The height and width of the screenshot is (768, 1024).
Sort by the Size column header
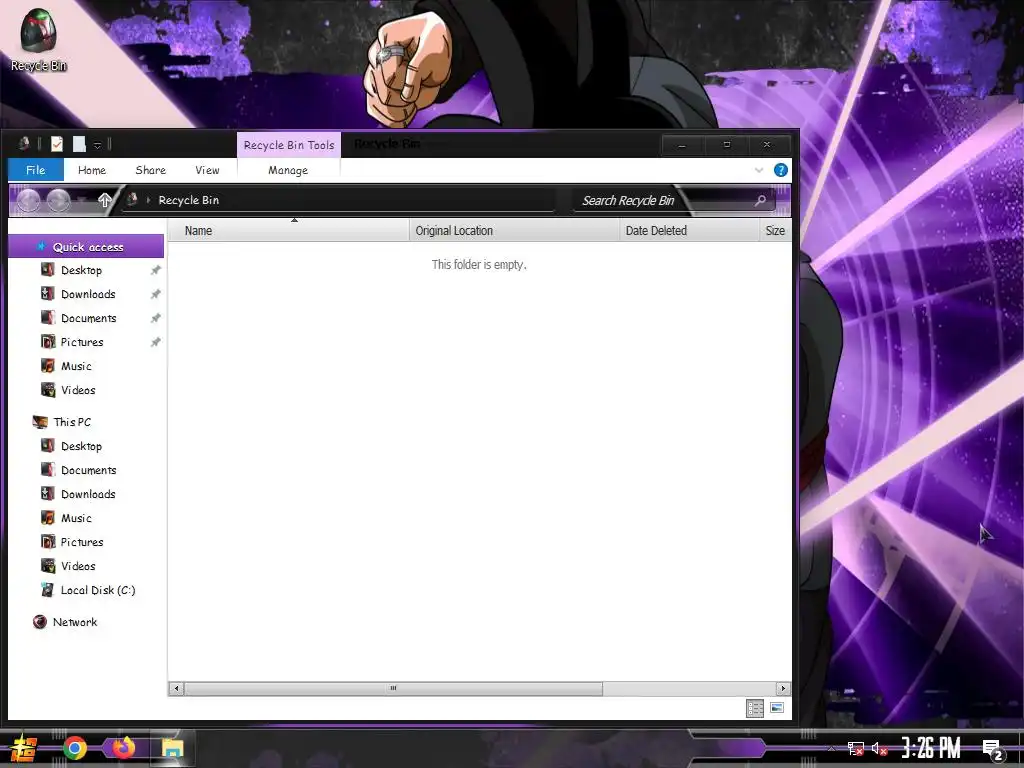pos(775,231)
